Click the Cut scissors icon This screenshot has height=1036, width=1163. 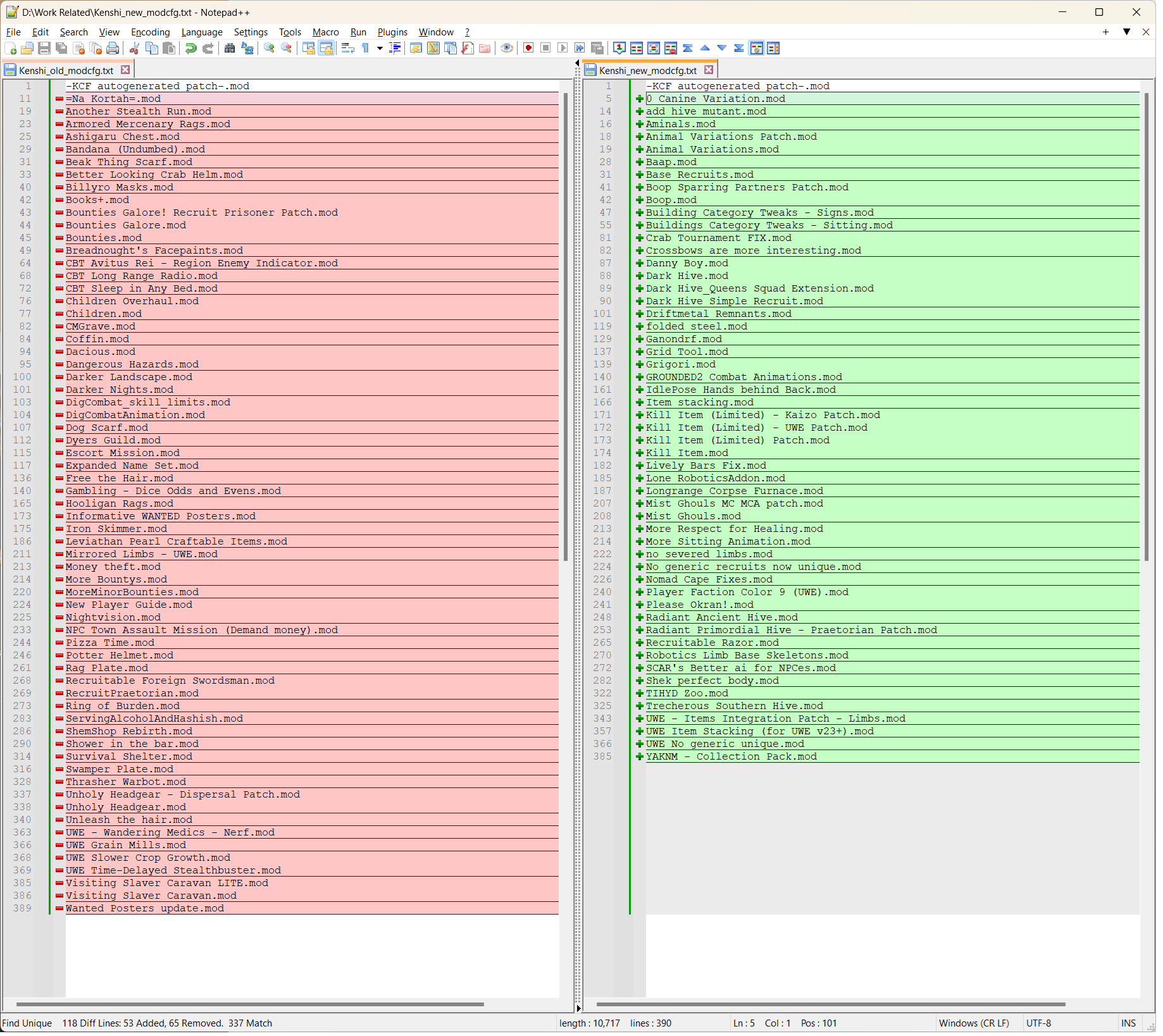coord(134,49)
